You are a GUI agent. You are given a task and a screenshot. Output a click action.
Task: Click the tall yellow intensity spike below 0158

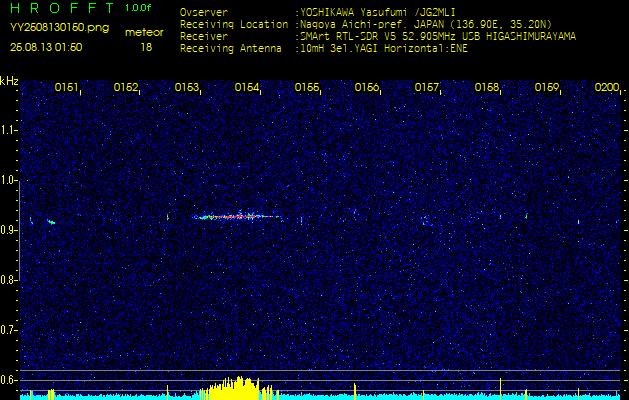(x=501, y=388)
